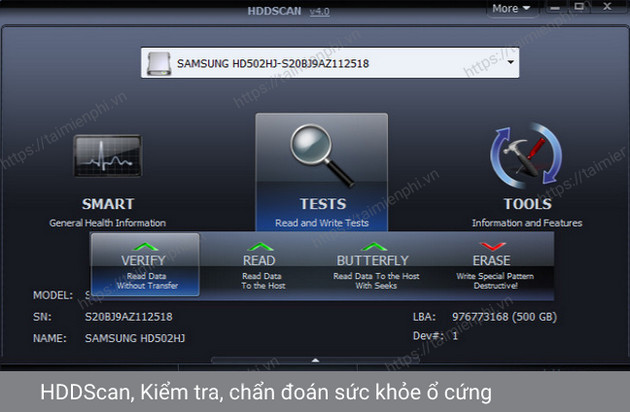Viewport: 630px width, 412px height.
Task: Click the NAME value SAMSUNG HD502HJ
Action: (135, 338)
